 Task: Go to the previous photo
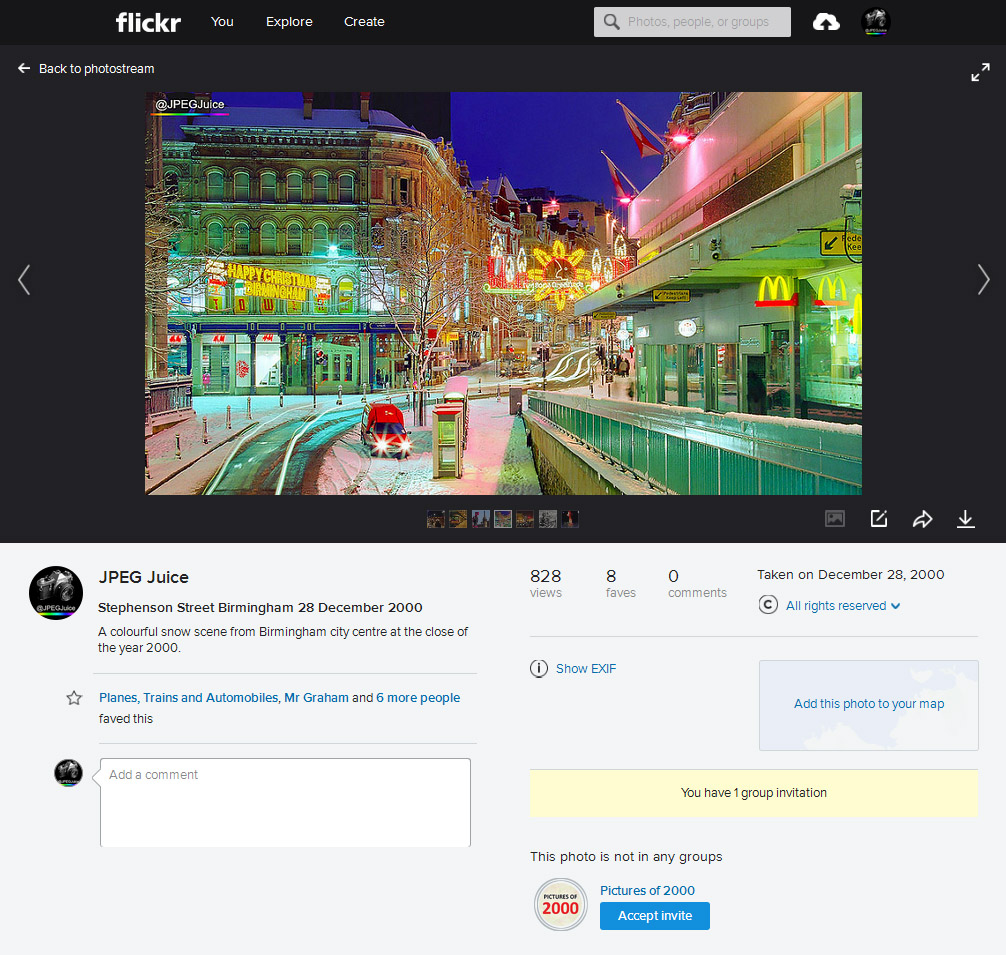[24, 280]
